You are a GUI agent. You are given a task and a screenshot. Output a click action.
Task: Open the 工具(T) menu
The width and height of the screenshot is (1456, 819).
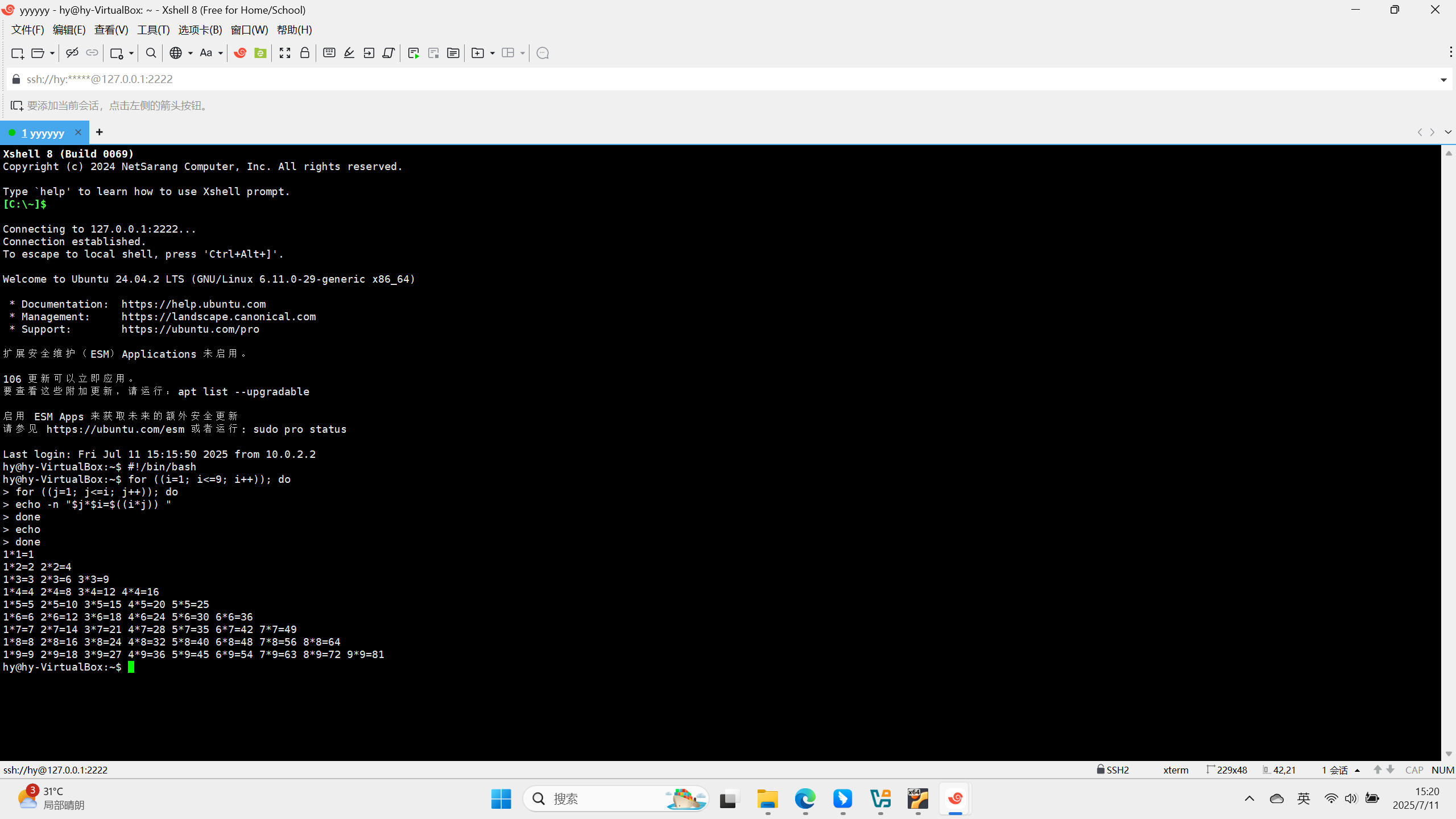[153, 30]
